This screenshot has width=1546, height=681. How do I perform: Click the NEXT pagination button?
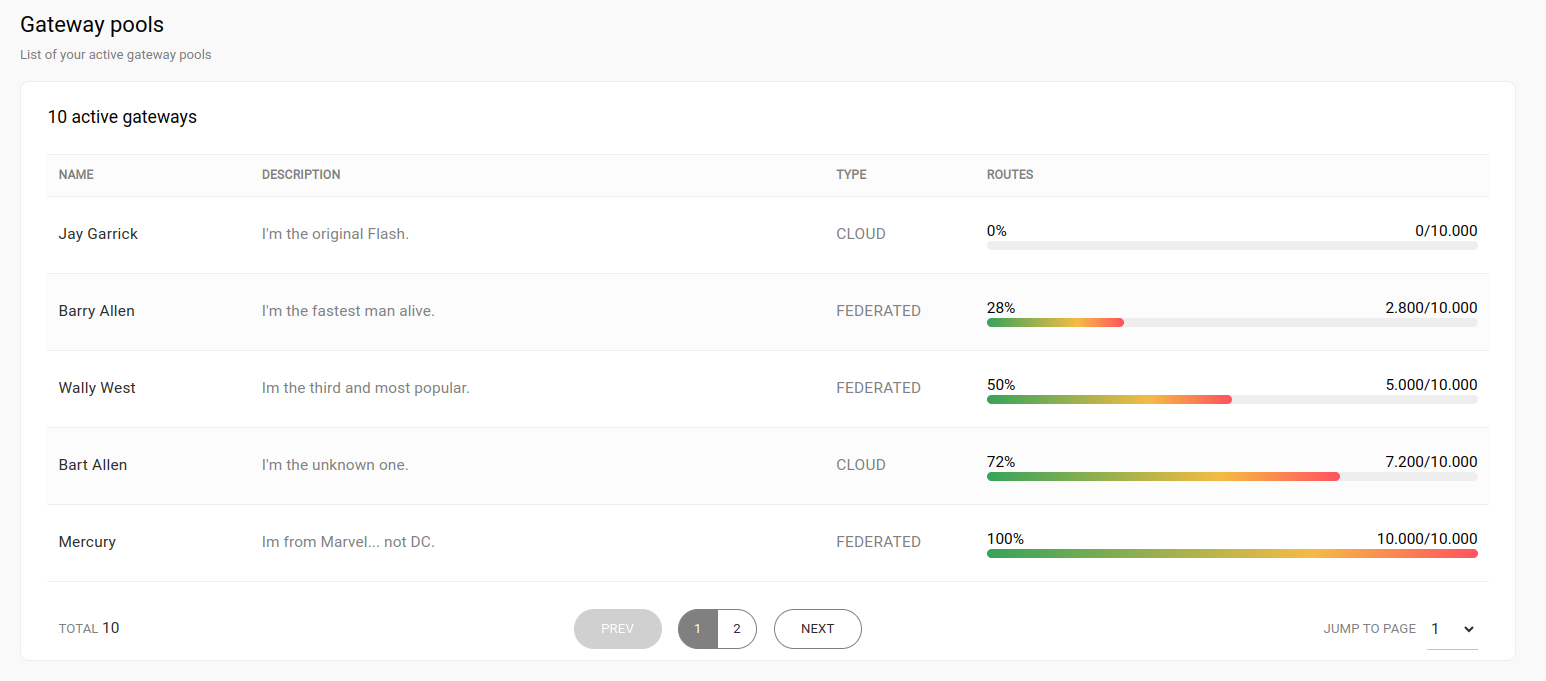coord(817,629)
